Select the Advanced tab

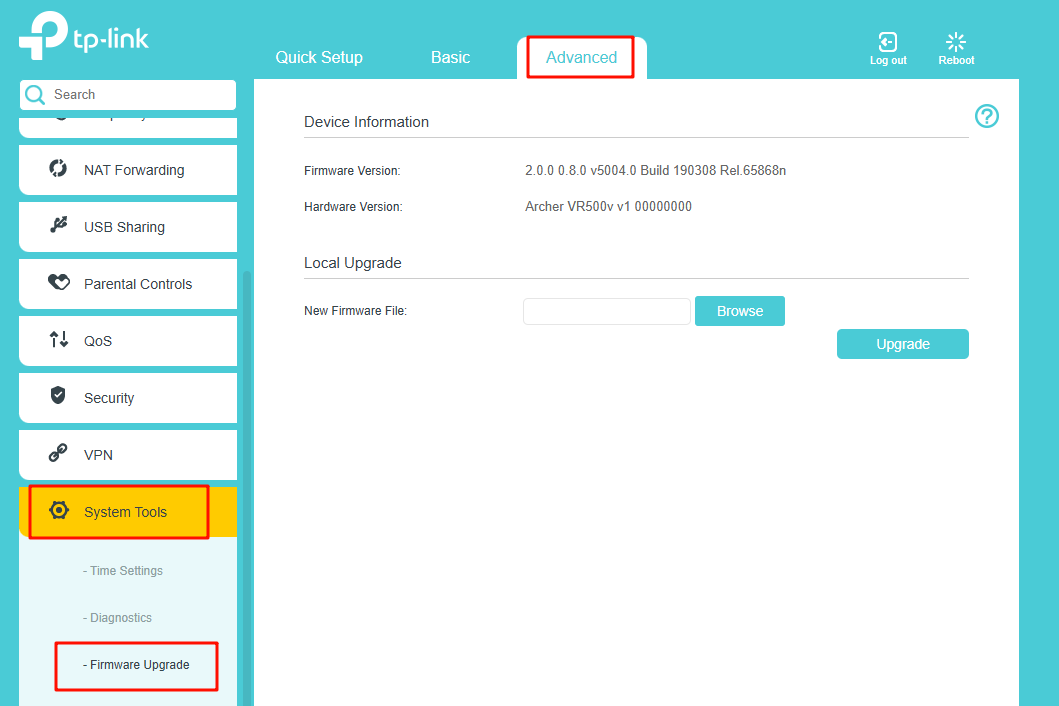(x=581, y=57)
